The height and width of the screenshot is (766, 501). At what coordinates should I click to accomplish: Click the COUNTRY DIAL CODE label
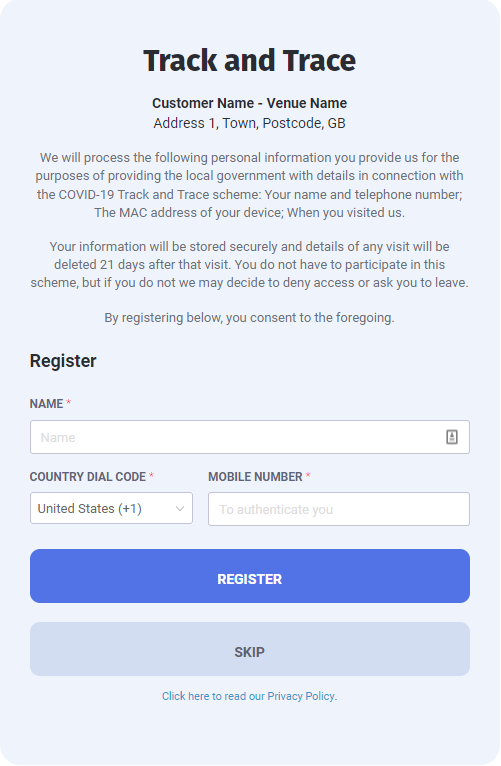pos(88,477)
